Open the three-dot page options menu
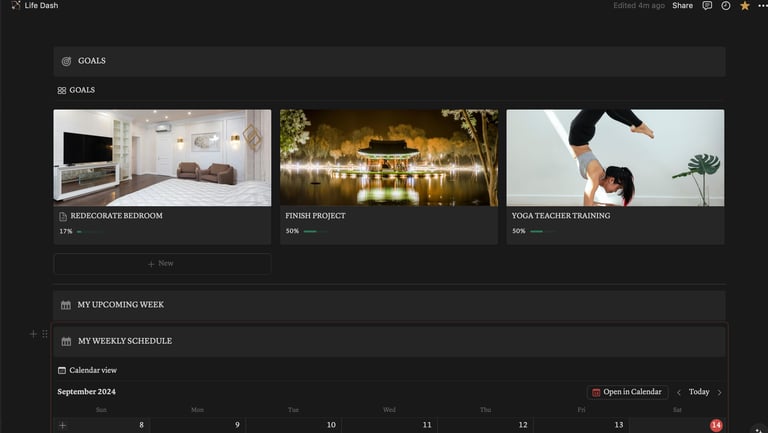 coord(762,6)
